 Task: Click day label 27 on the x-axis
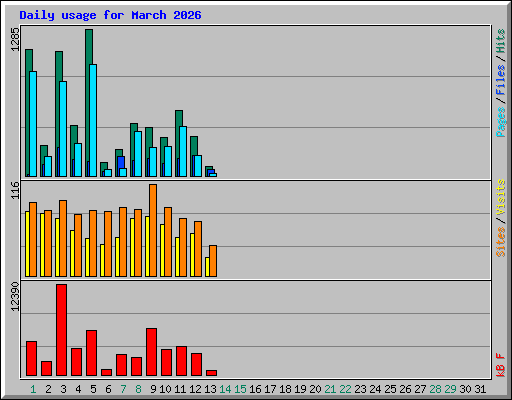click(420, 389)
